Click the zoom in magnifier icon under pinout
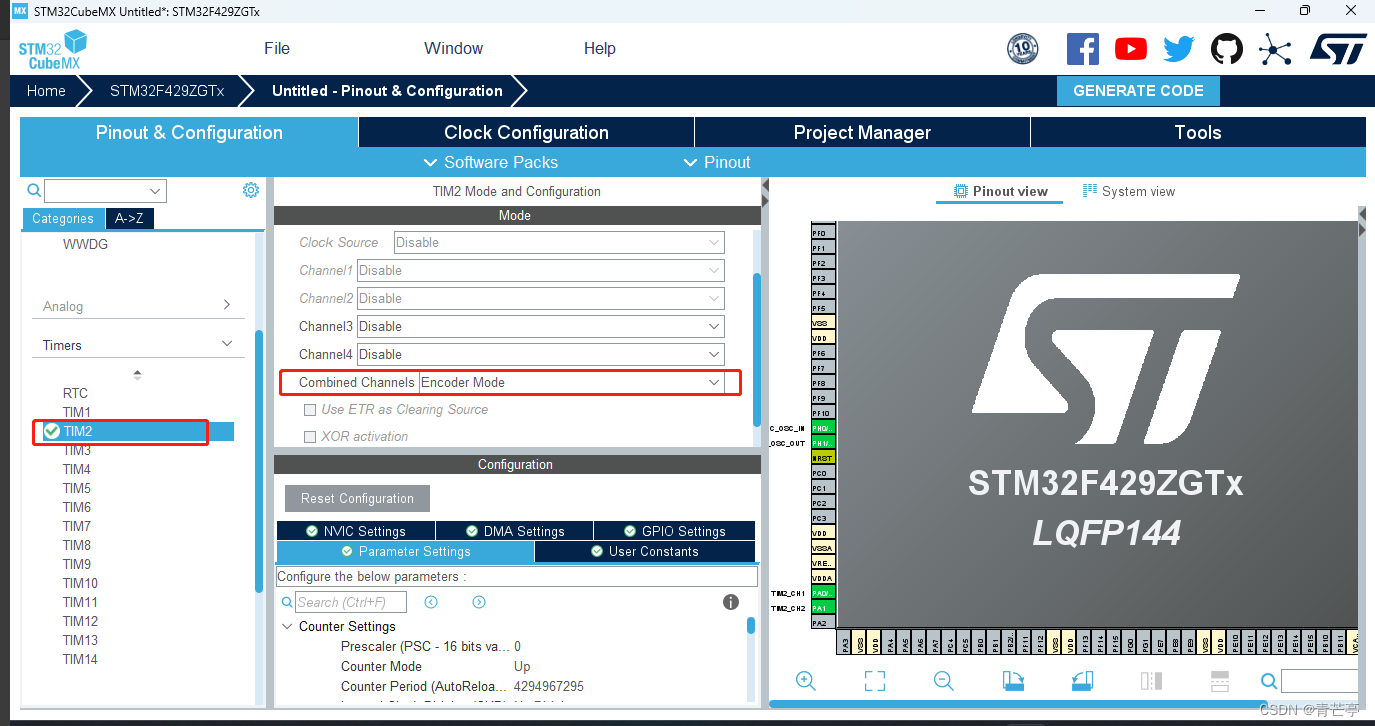Viewport: 1375px width, 726px height. tap(806, 681)
